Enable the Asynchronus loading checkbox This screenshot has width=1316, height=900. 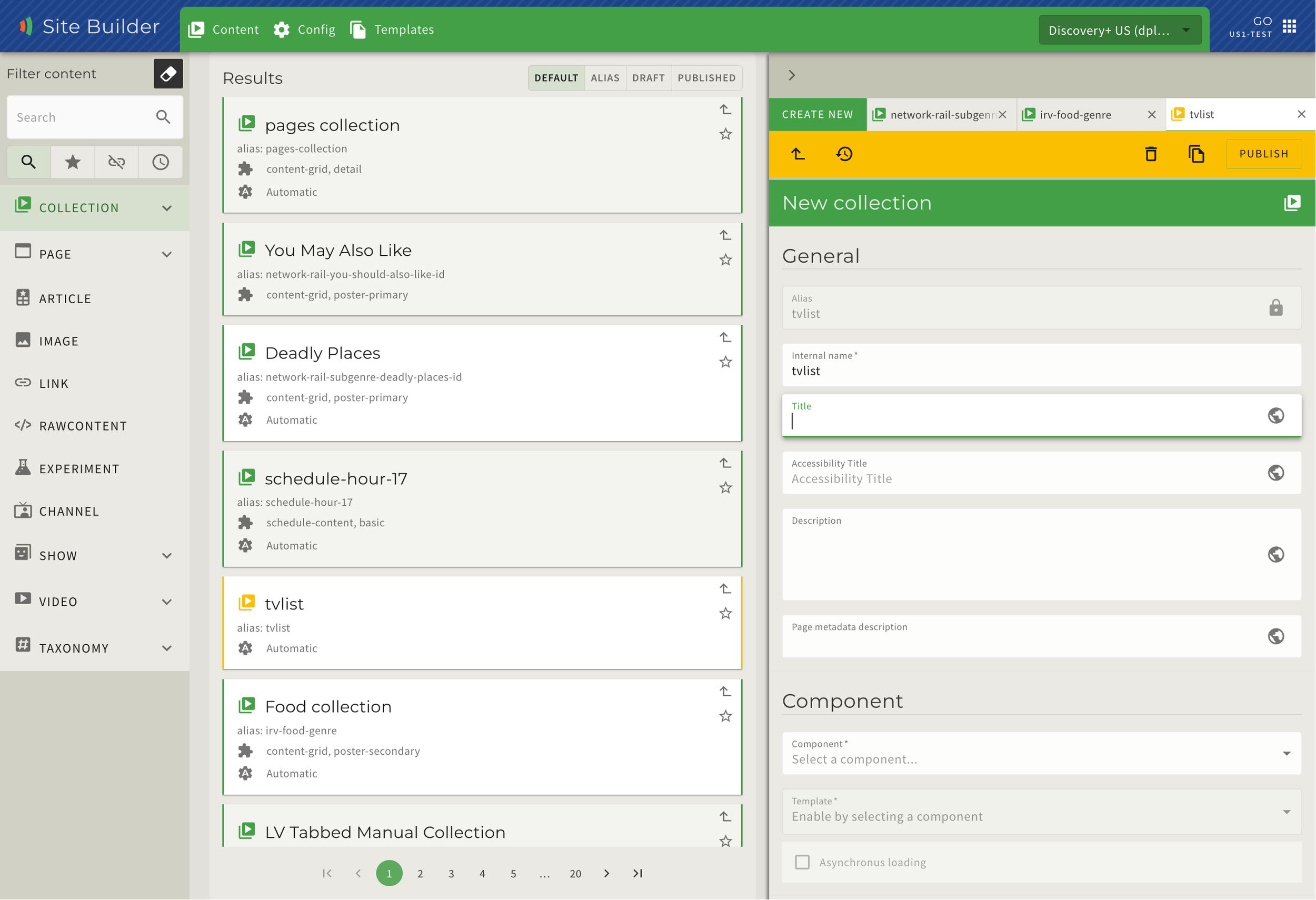click(x=802, y=862)
